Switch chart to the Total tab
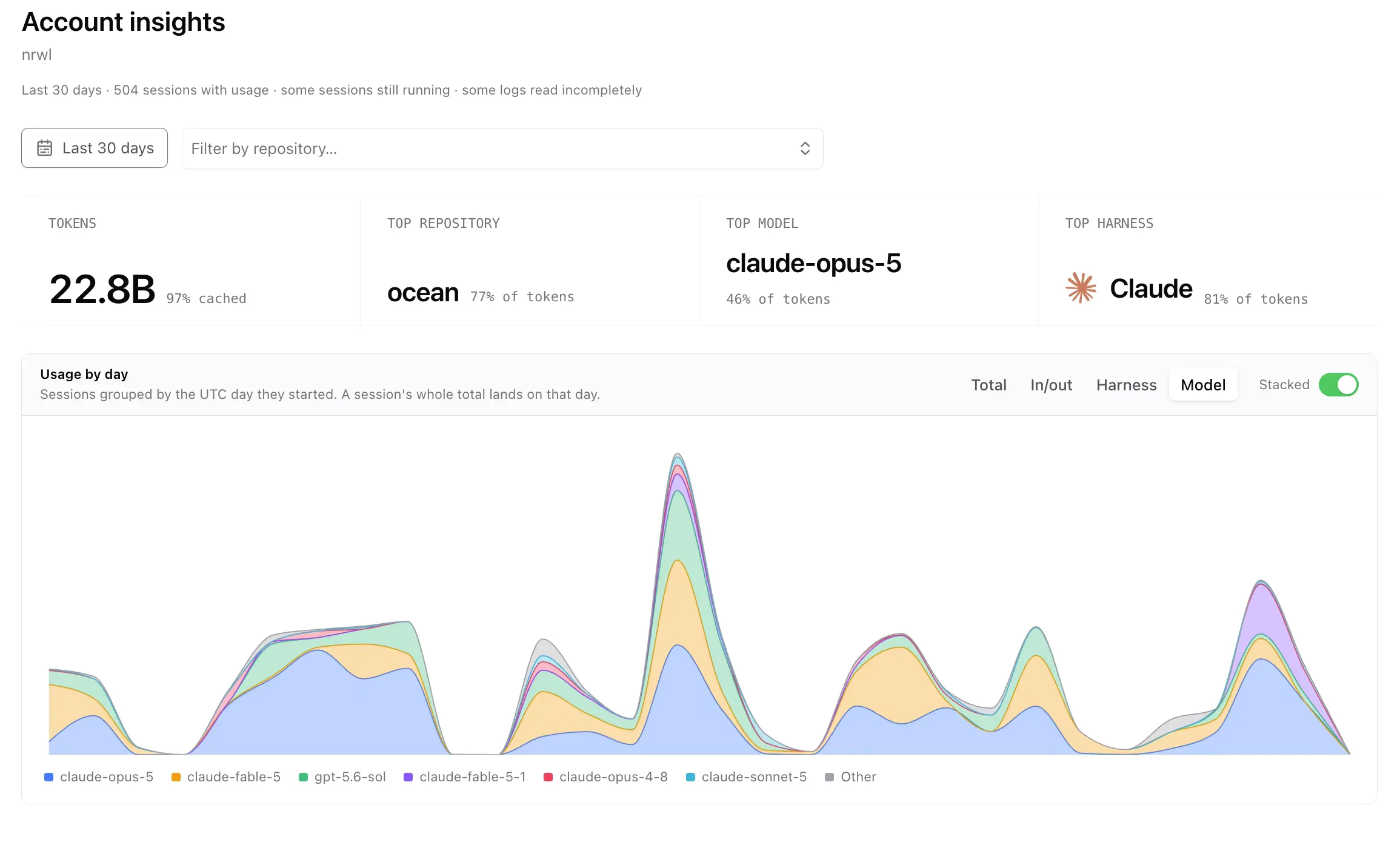This screenshot has height=845, width=1400. click(988, 385)
